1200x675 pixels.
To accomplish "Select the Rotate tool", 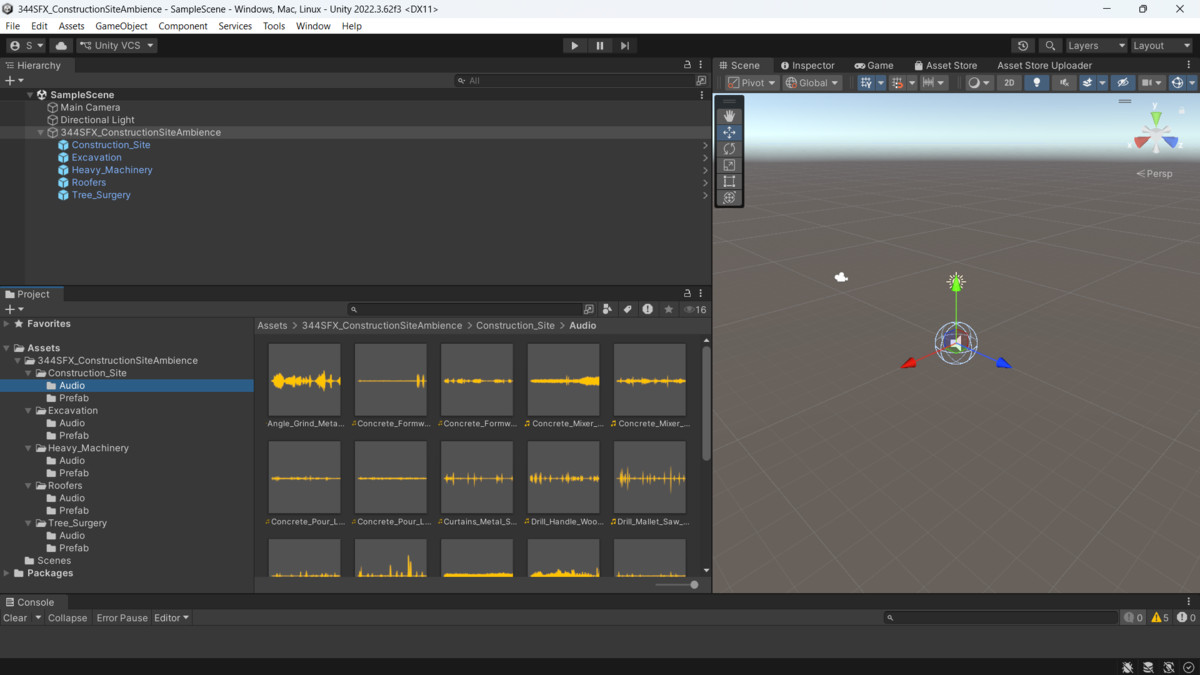I will pos(729,149).
